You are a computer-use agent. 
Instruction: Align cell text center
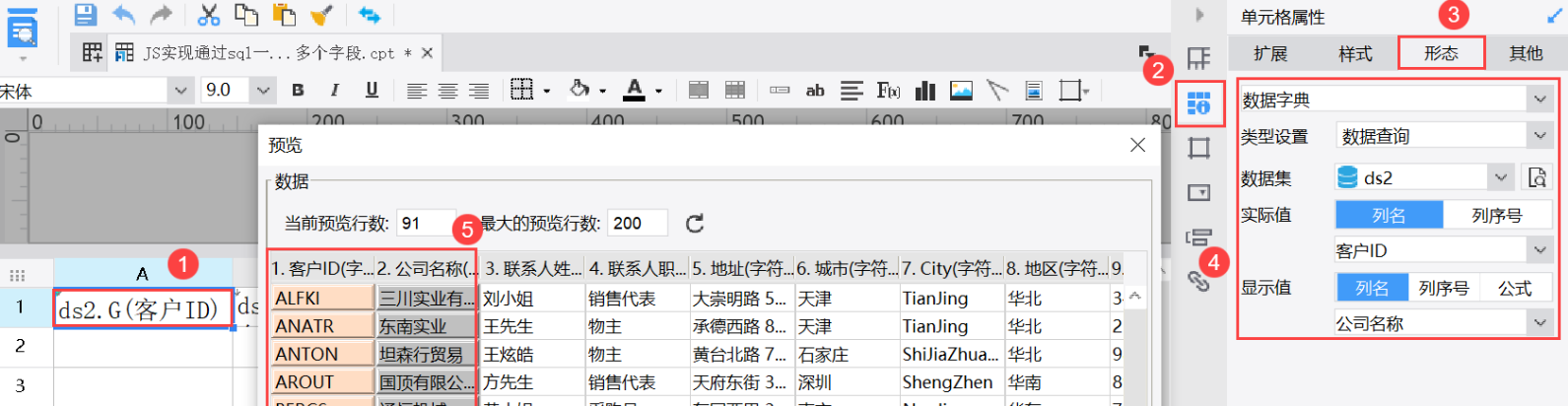447,91
